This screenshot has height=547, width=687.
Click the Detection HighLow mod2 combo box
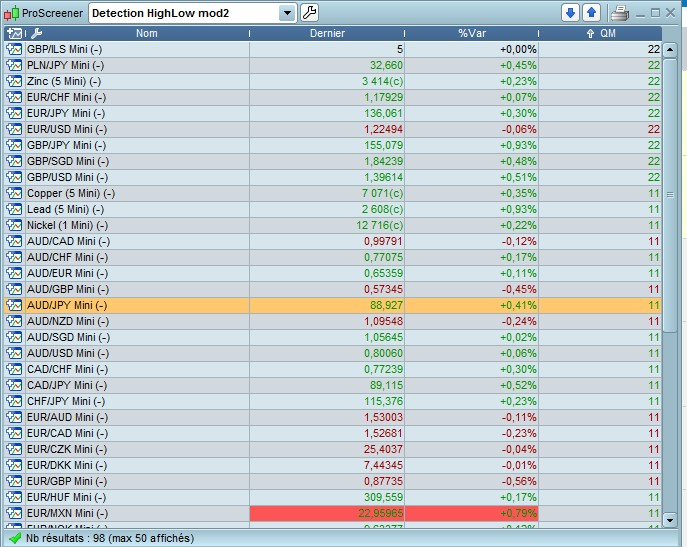[184, 13]
